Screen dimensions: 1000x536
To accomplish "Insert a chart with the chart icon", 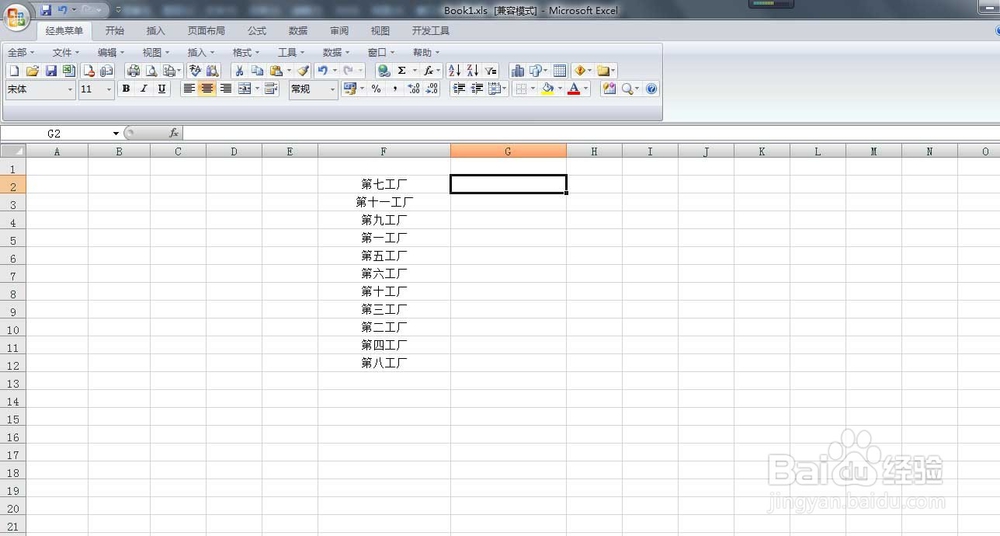I will pyautogui.click(x=517, y=71).
